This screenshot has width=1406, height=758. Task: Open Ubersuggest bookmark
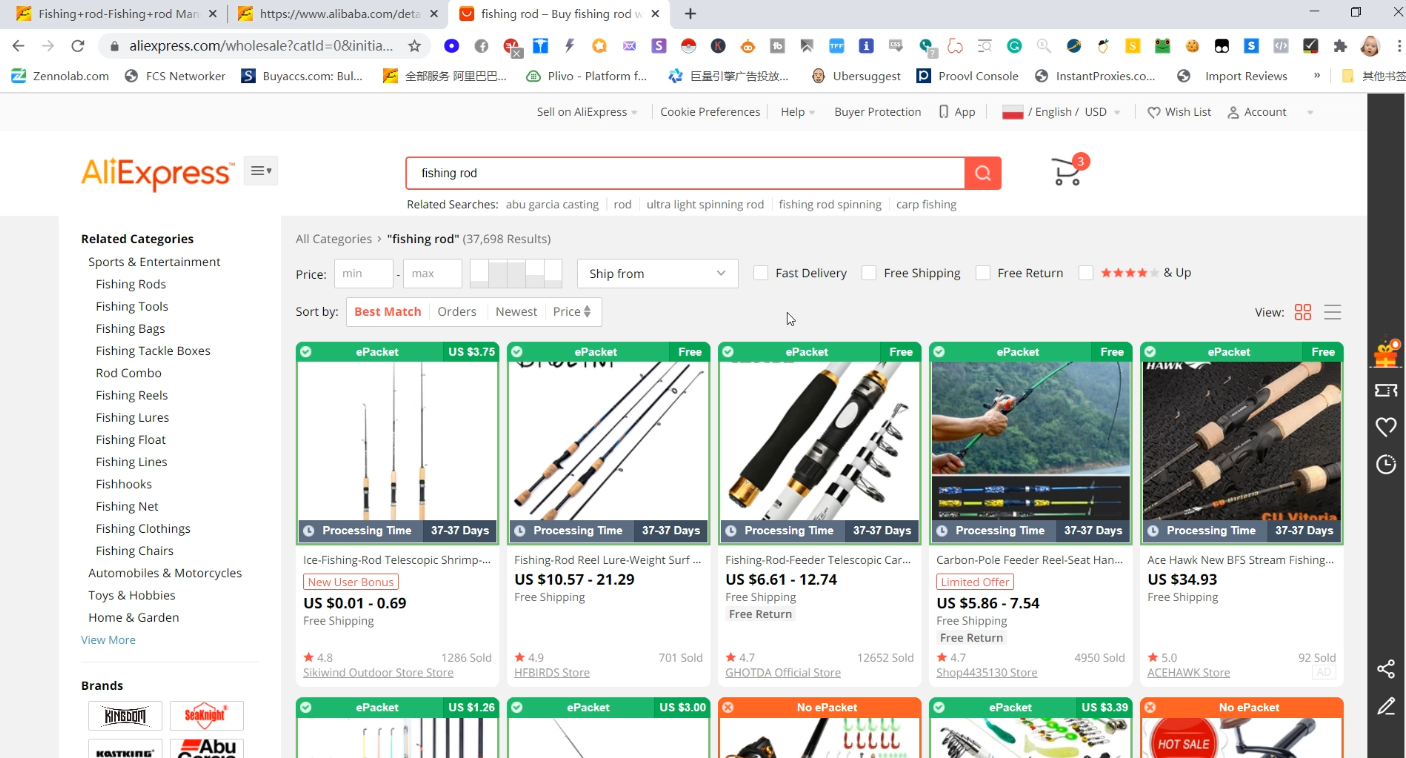tap(856, 76)
